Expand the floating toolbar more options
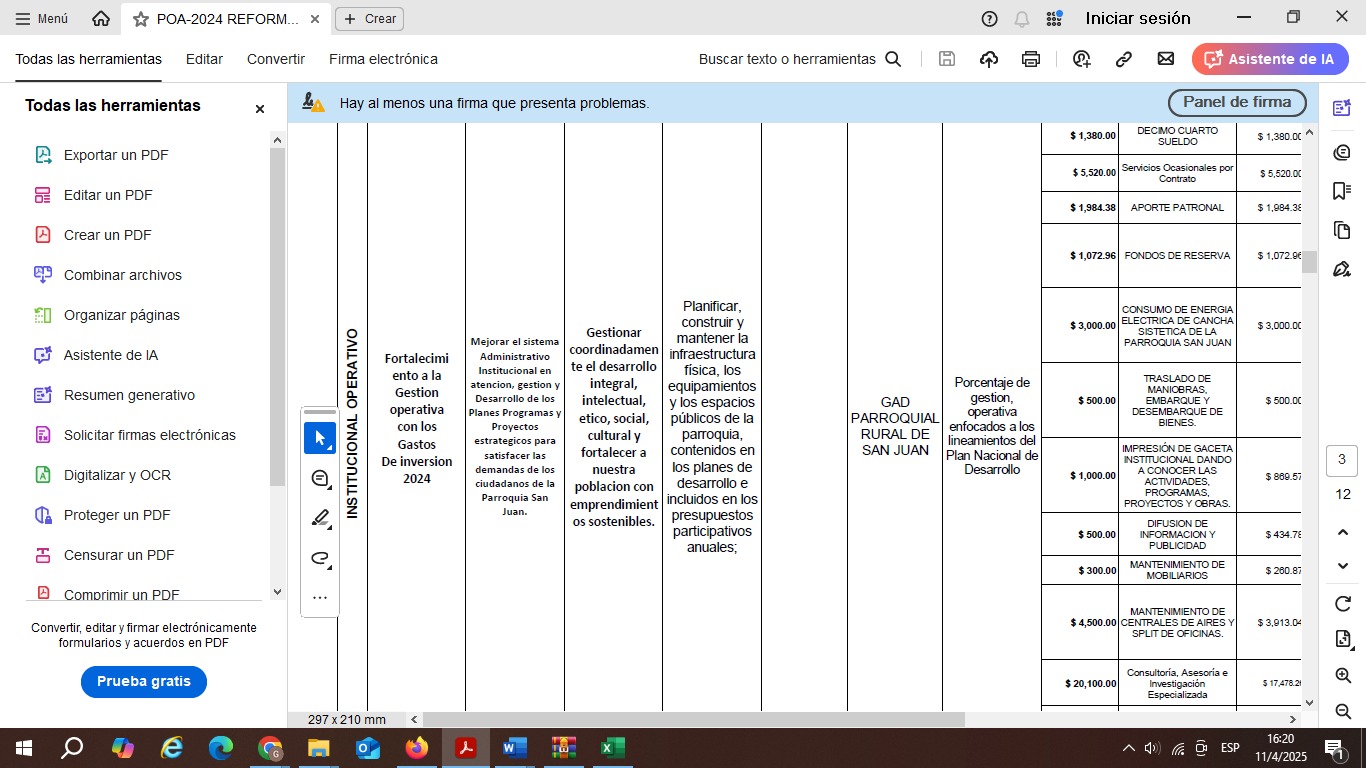Image resolution: width=1366 pixels, height=768 pixels. pyautogui.click(x=320, y=598)
